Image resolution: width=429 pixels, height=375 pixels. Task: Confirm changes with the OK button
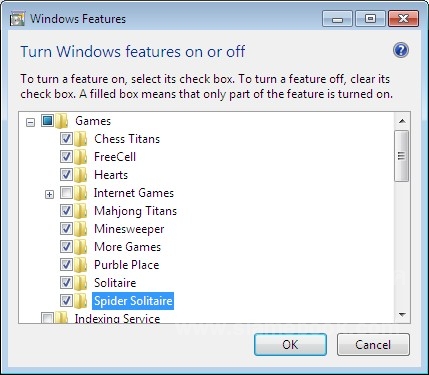click(x=290, y=344)
